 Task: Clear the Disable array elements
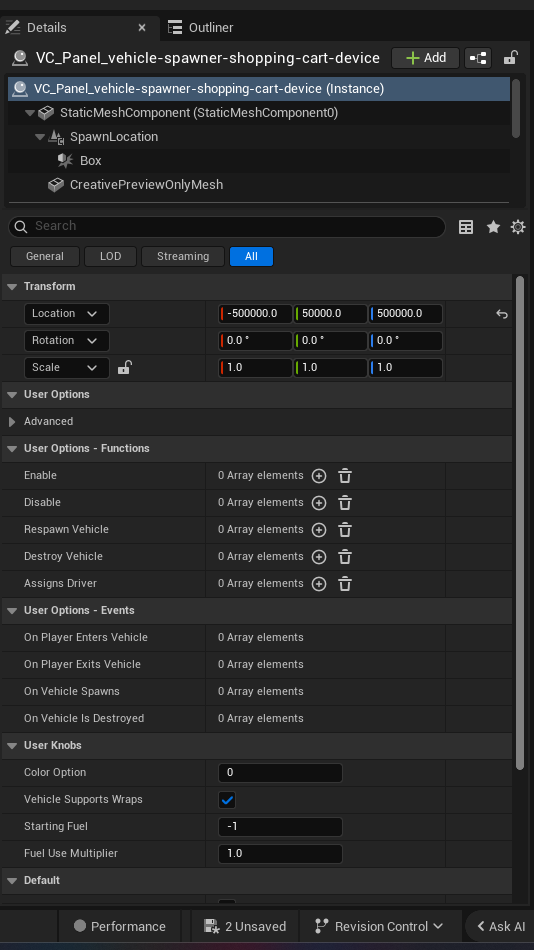(345, 503)
